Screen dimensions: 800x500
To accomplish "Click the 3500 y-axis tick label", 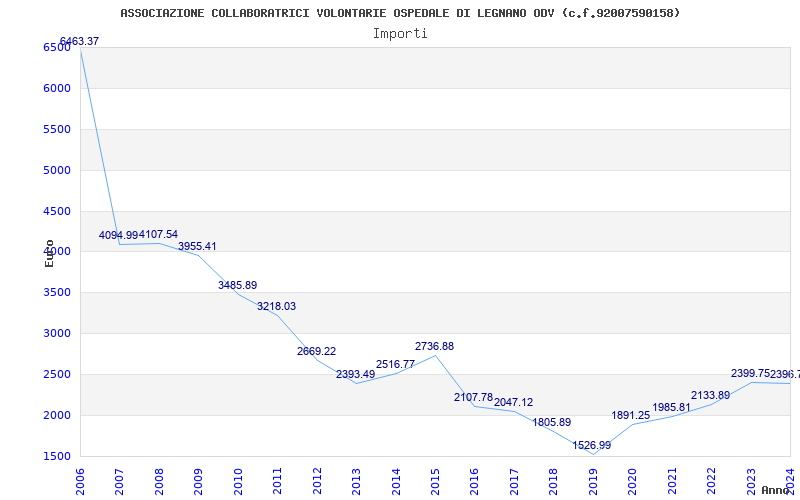I will pos(57,293).
